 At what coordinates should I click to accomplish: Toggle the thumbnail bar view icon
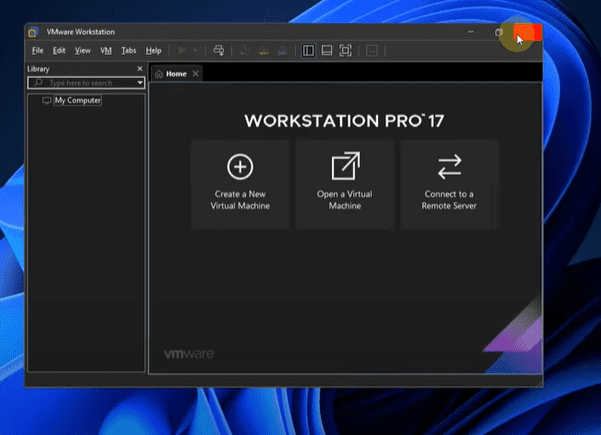click(x=326, y=50)
